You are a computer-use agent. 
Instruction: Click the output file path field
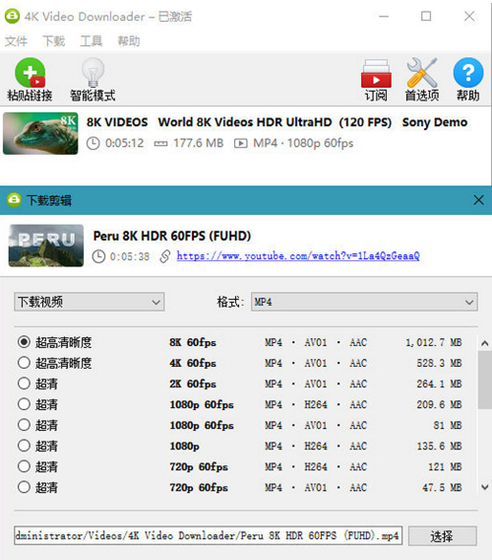pos(208,535)
